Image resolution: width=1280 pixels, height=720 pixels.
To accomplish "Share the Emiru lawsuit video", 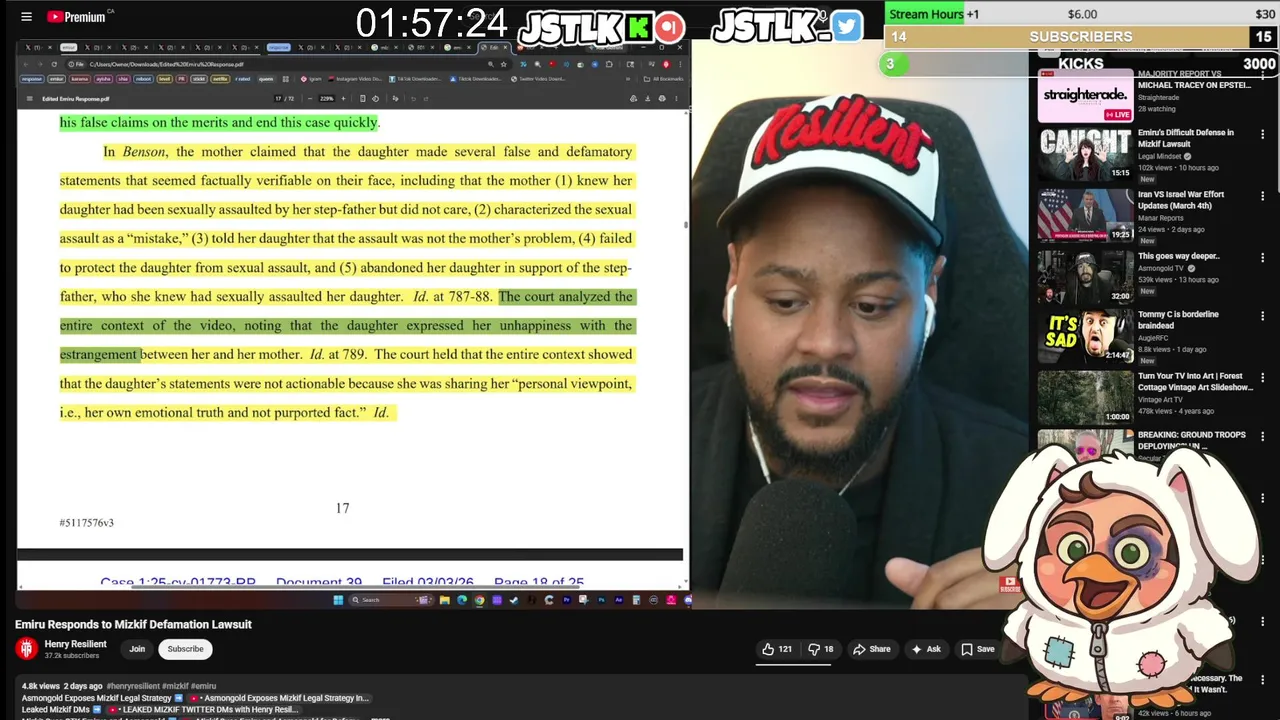I will (871, 649).
